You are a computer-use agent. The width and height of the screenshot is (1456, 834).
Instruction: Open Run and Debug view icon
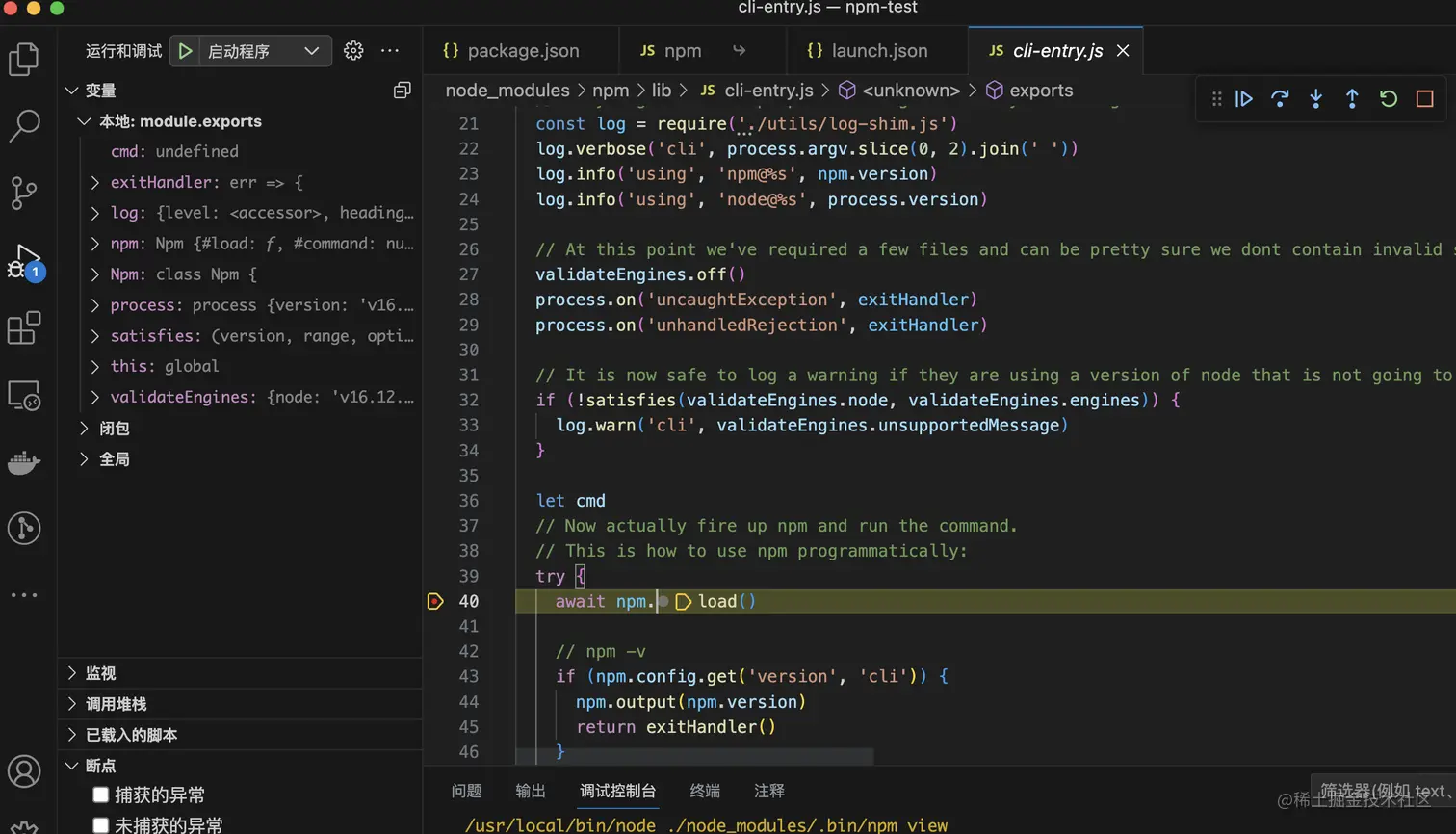coord(25,261)
